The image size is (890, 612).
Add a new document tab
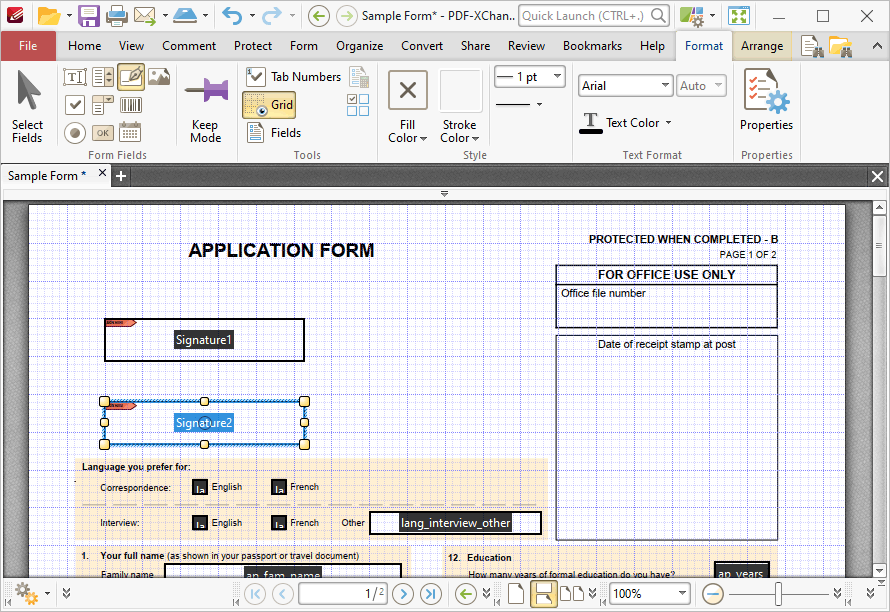pyautogui.click(x=120, y=176)
